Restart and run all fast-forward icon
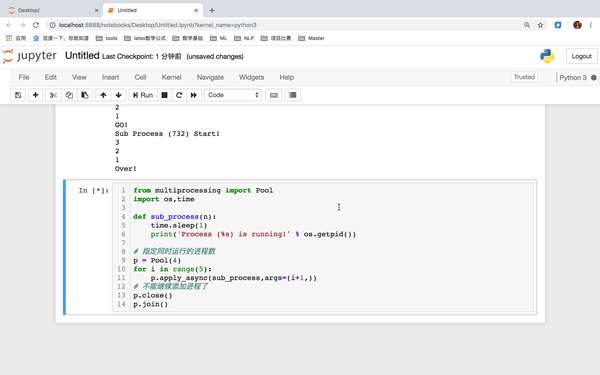This screenshot has height=375, width=600. click(x=194, y=95)
